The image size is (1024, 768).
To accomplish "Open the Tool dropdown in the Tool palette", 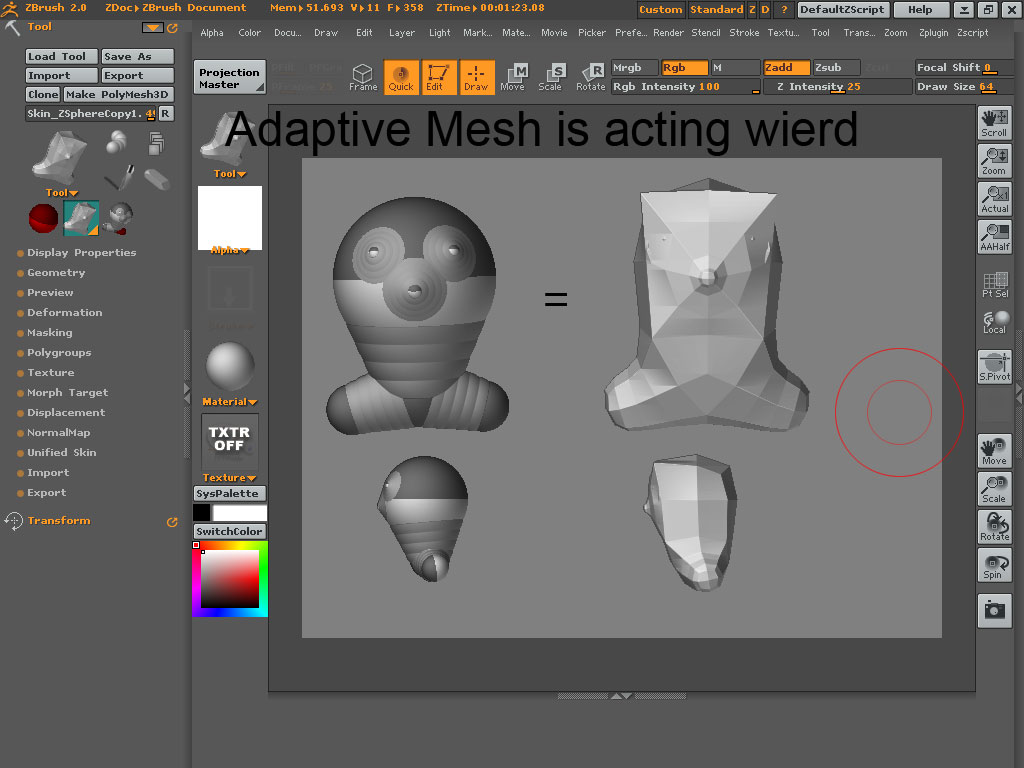I will [x=61, y=193].
